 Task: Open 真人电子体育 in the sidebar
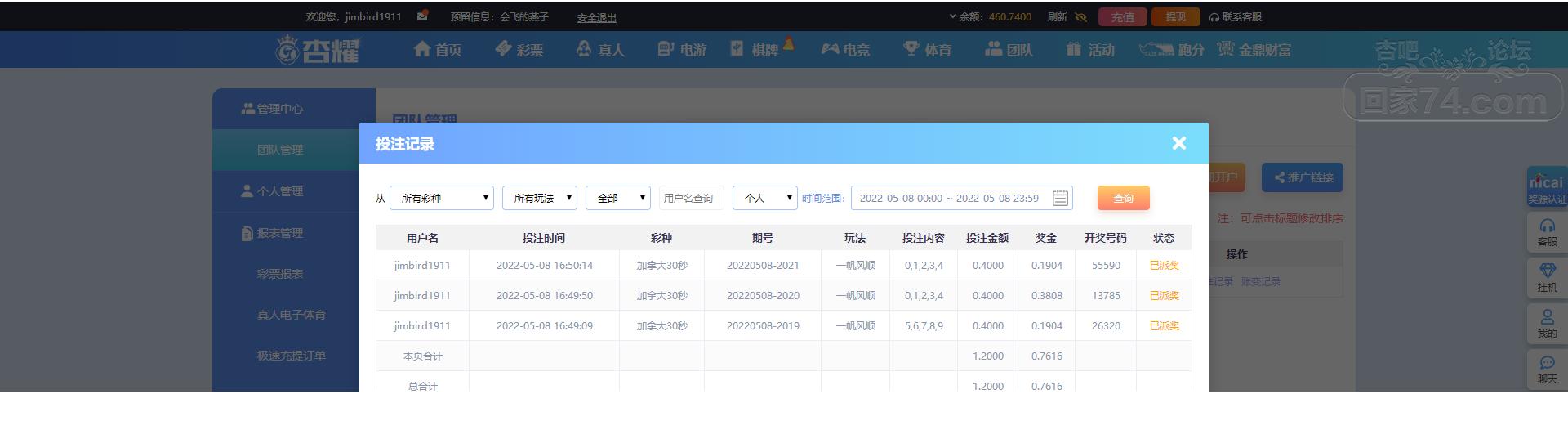292,315
